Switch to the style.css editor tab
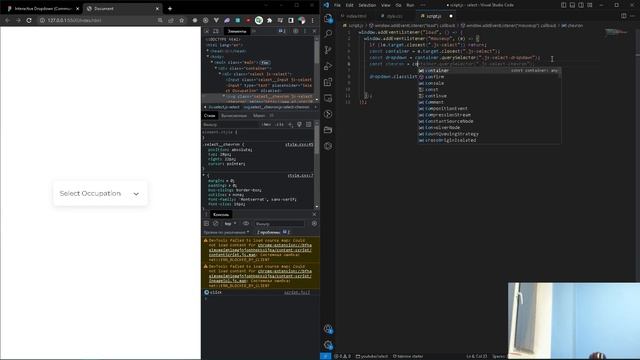640x360 pixels. [x=394, y=16]
